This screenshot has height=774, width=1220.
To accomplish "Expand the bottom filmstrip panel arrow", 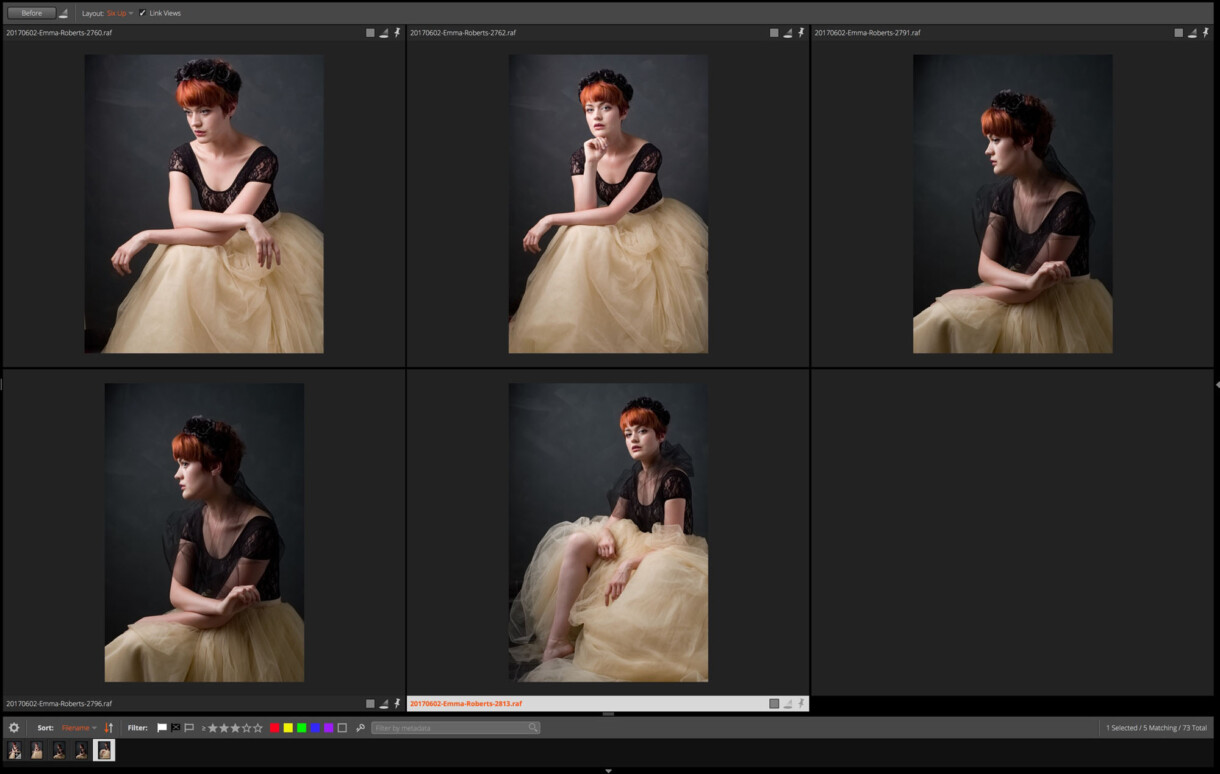I will pyautogui.click(x=608, y=770).
